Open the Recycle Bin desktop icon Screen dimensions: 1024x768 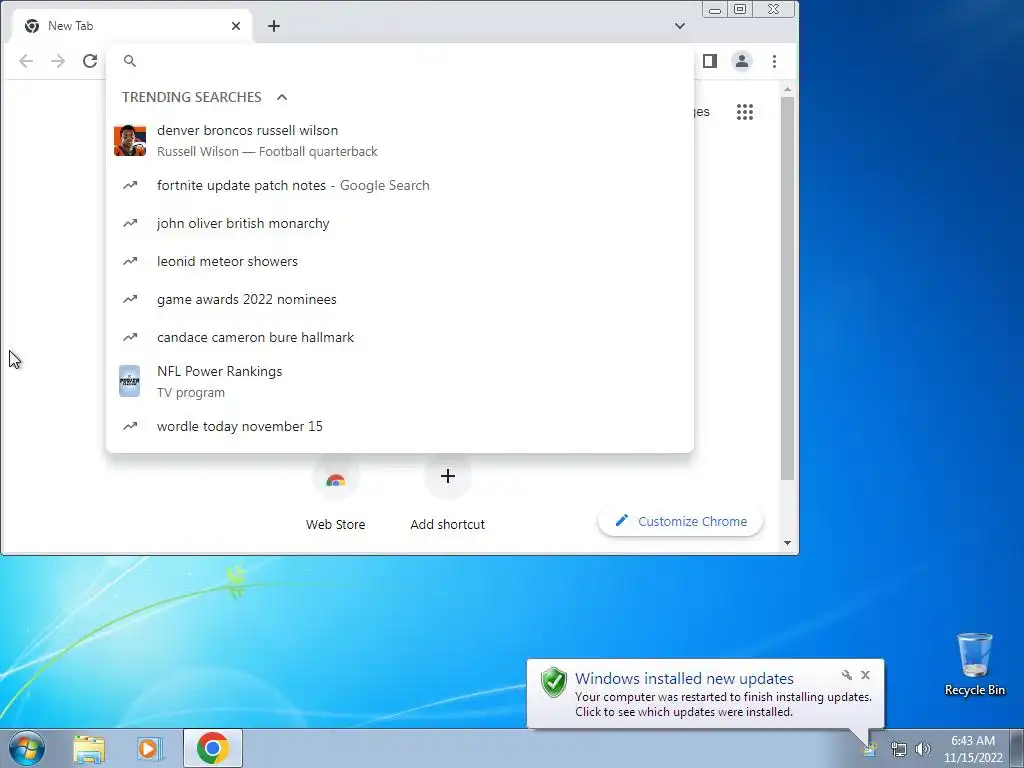[x=975, y=664]
